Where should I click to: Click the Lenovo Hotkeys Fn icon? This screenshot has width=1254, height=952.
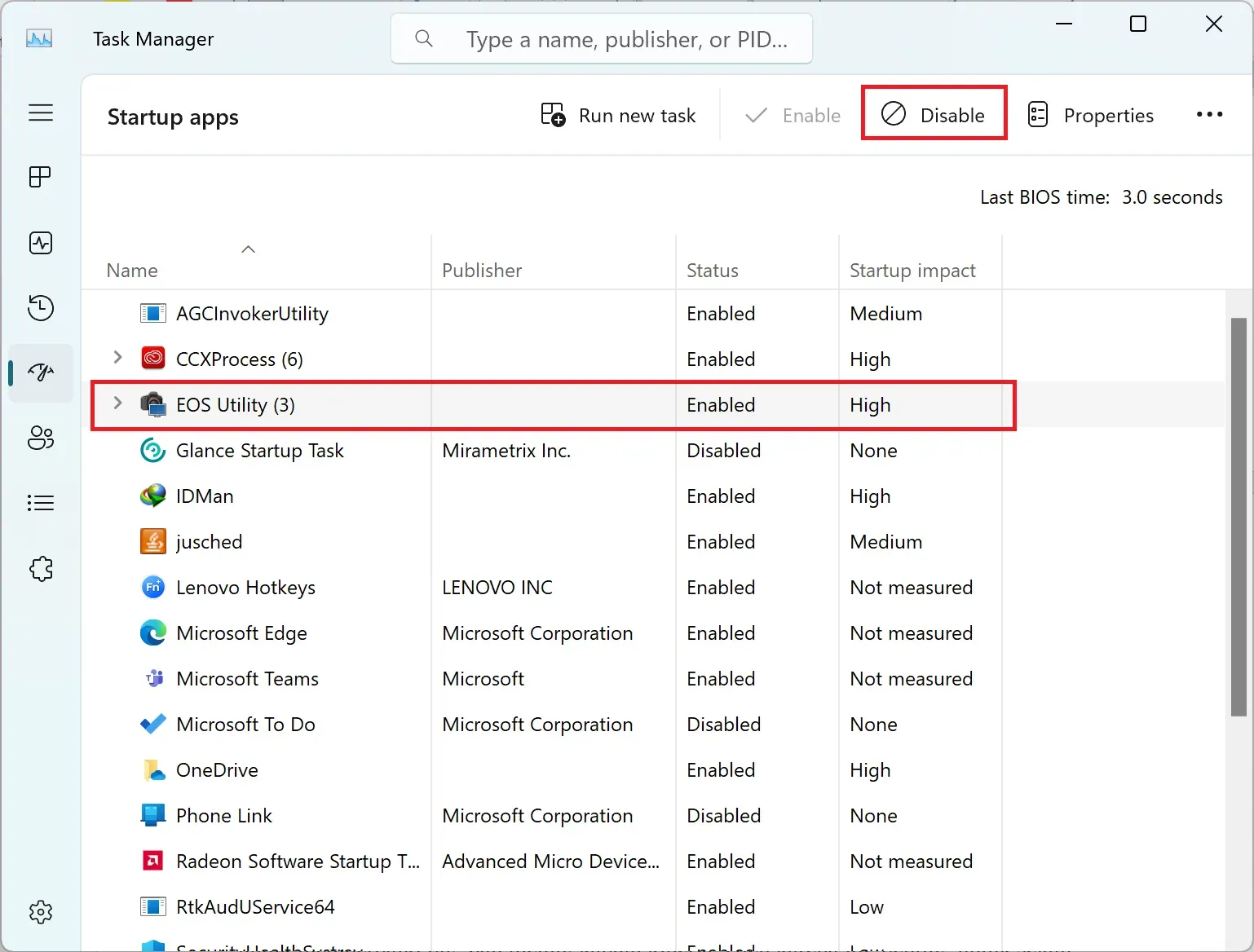point(153,587)
